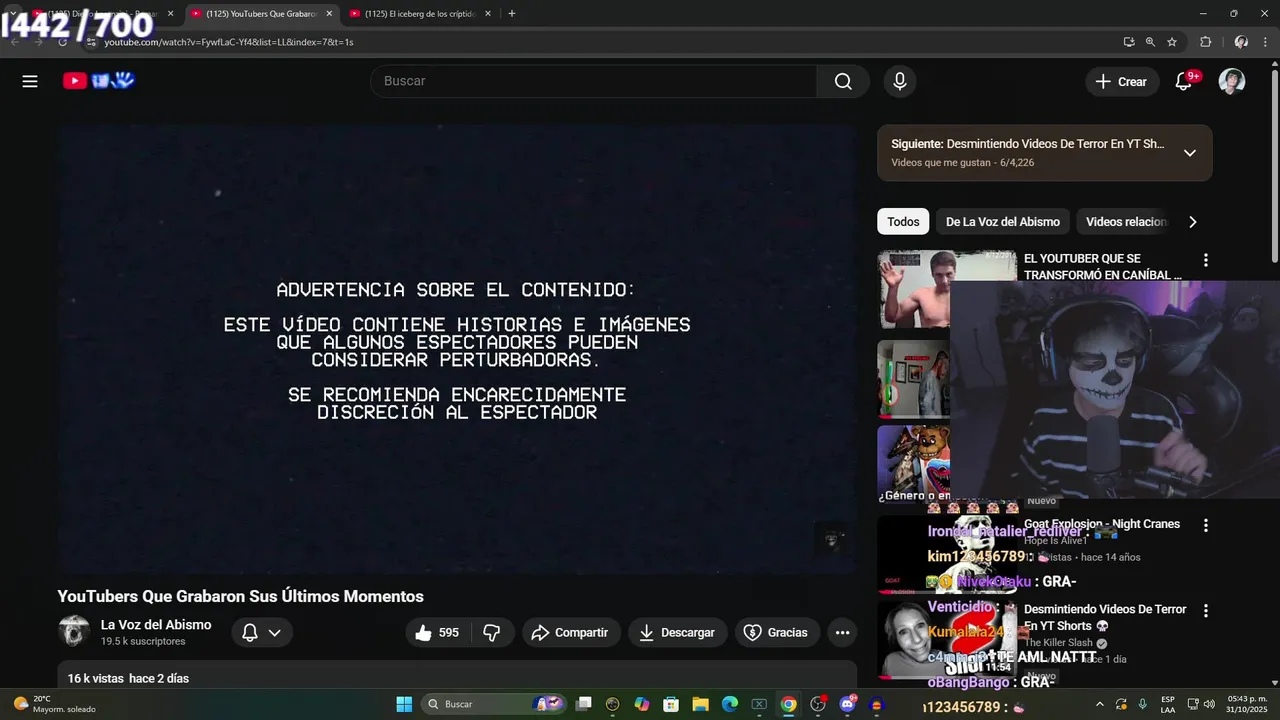
Task: Click the Crear button
Action: 1122,82
